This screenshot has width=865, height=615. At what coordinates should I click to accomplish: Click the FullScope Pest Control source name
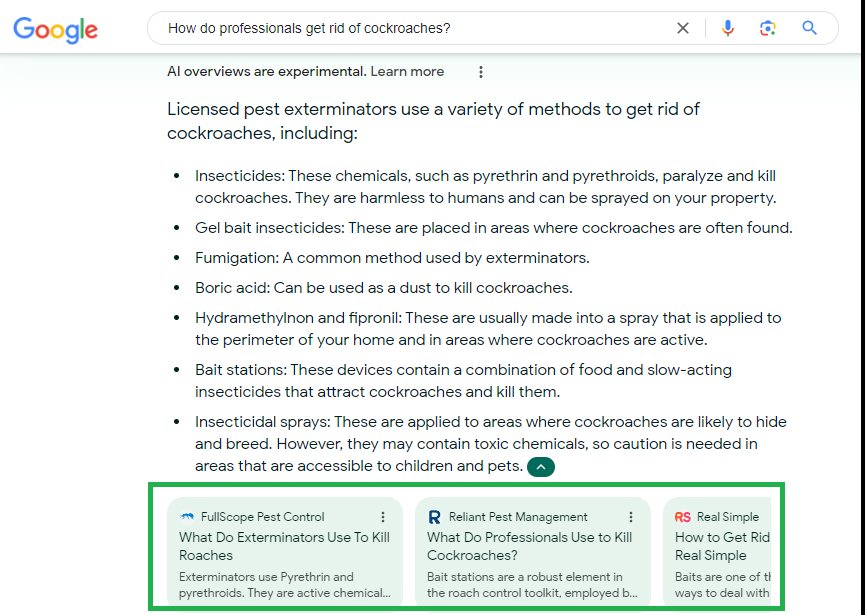263,517
